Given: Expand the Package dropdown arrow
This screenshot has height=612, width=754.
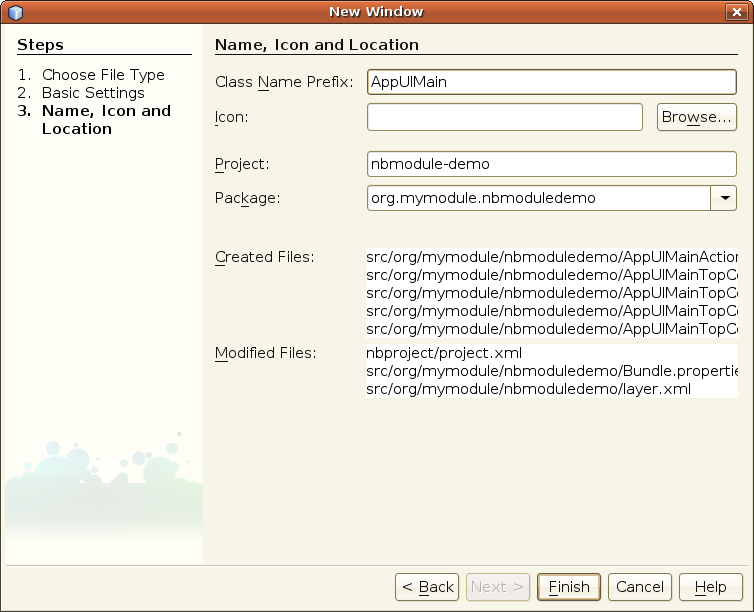Looking at the screenshot, I should (724, 198).
